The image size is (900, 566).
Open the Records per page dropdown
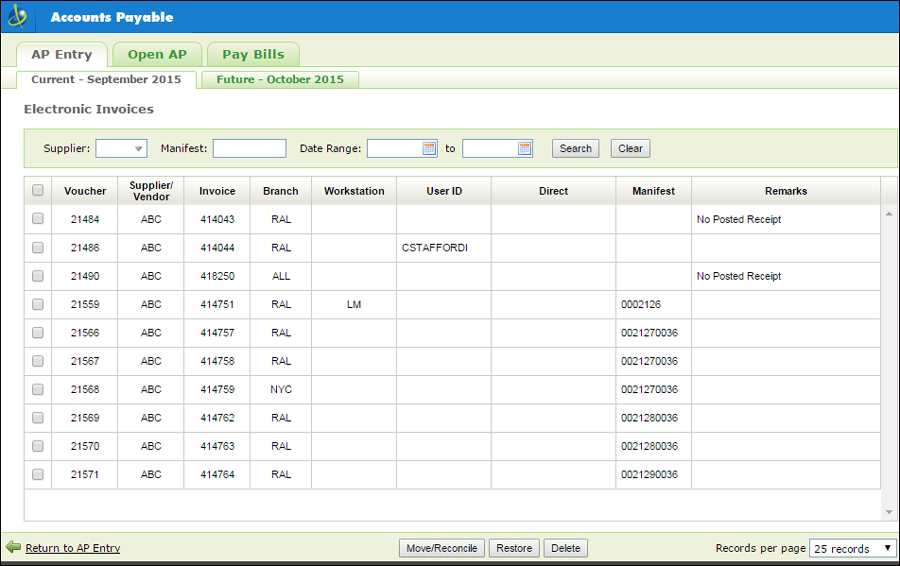pyautogui.click(x=853, y=548)
